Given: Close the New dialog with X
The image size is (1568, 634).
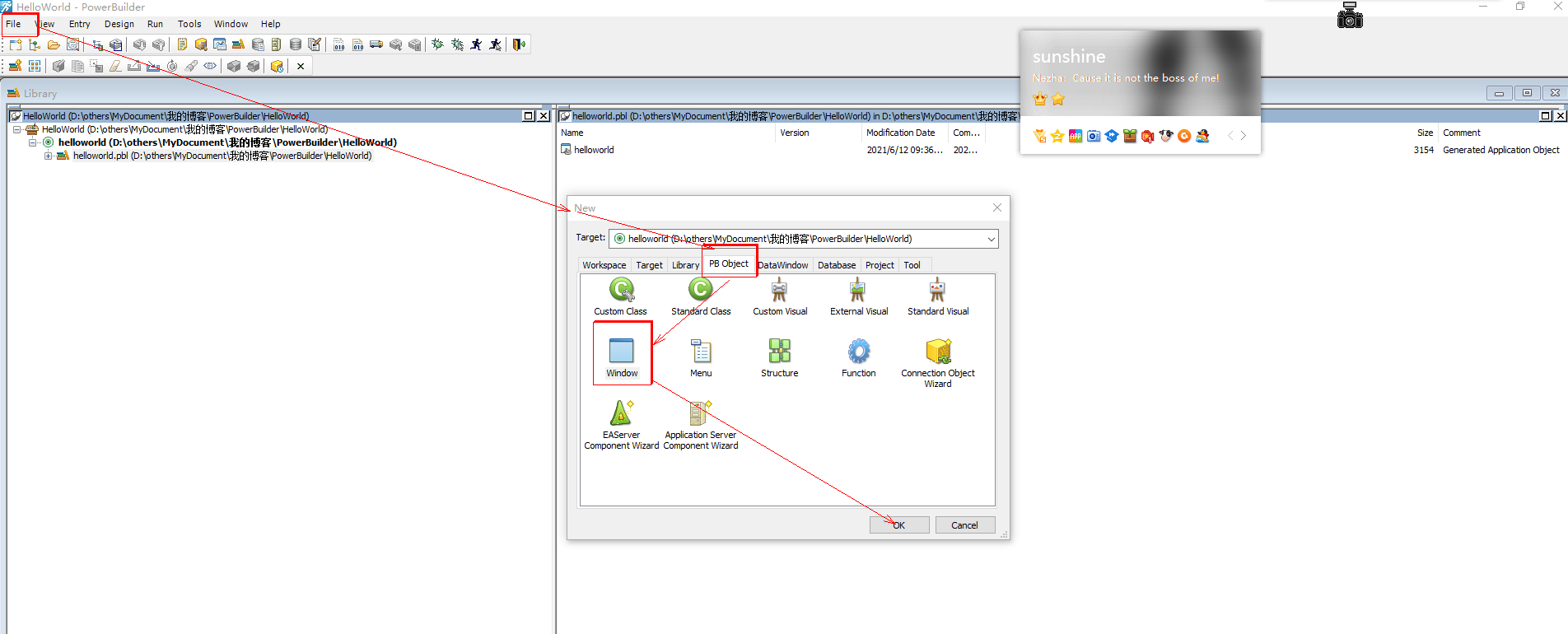Looking at the screenshot, I should click(997, 207).
